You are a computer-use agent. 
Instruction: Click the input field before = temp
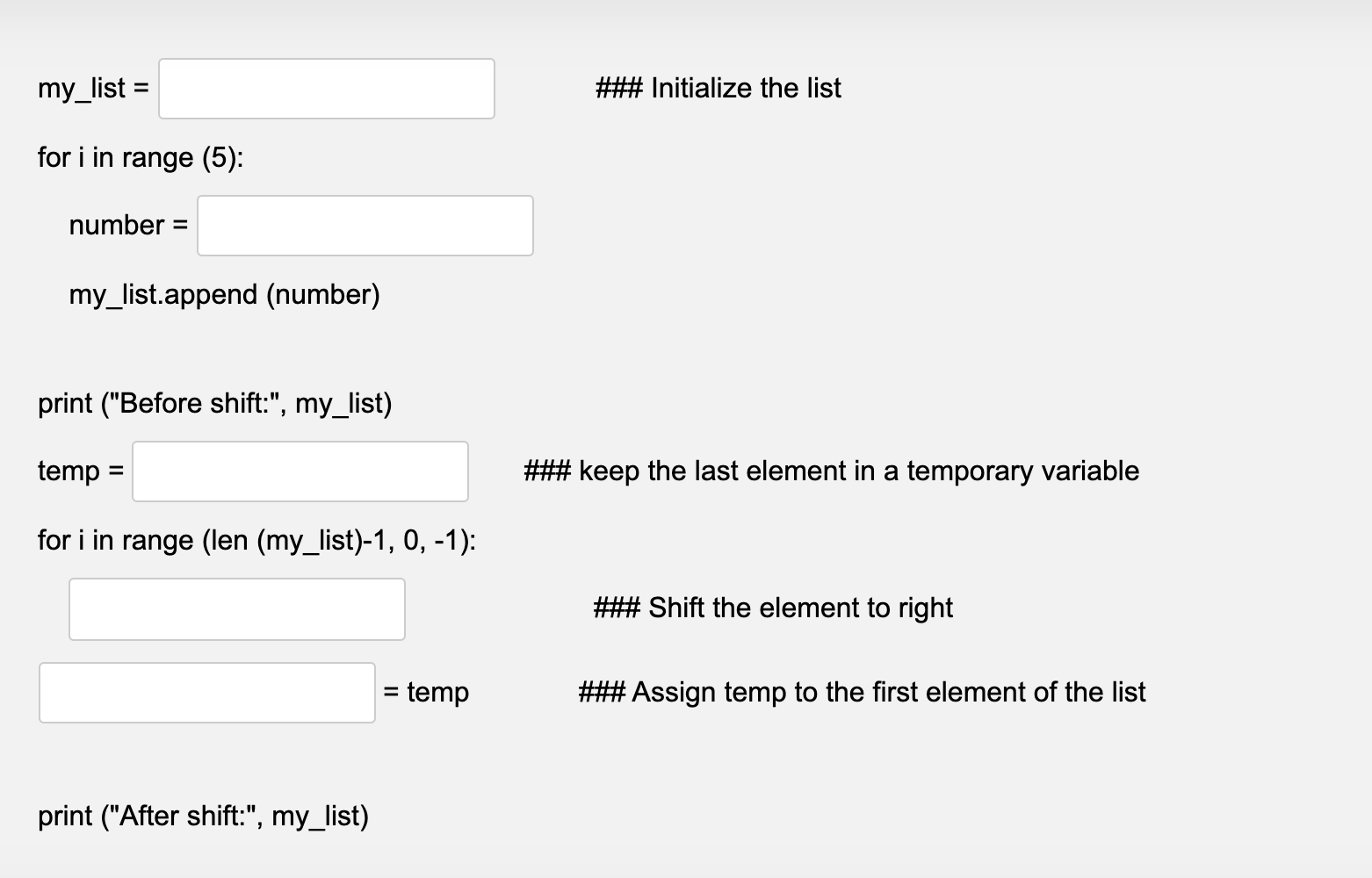point(207,692)
